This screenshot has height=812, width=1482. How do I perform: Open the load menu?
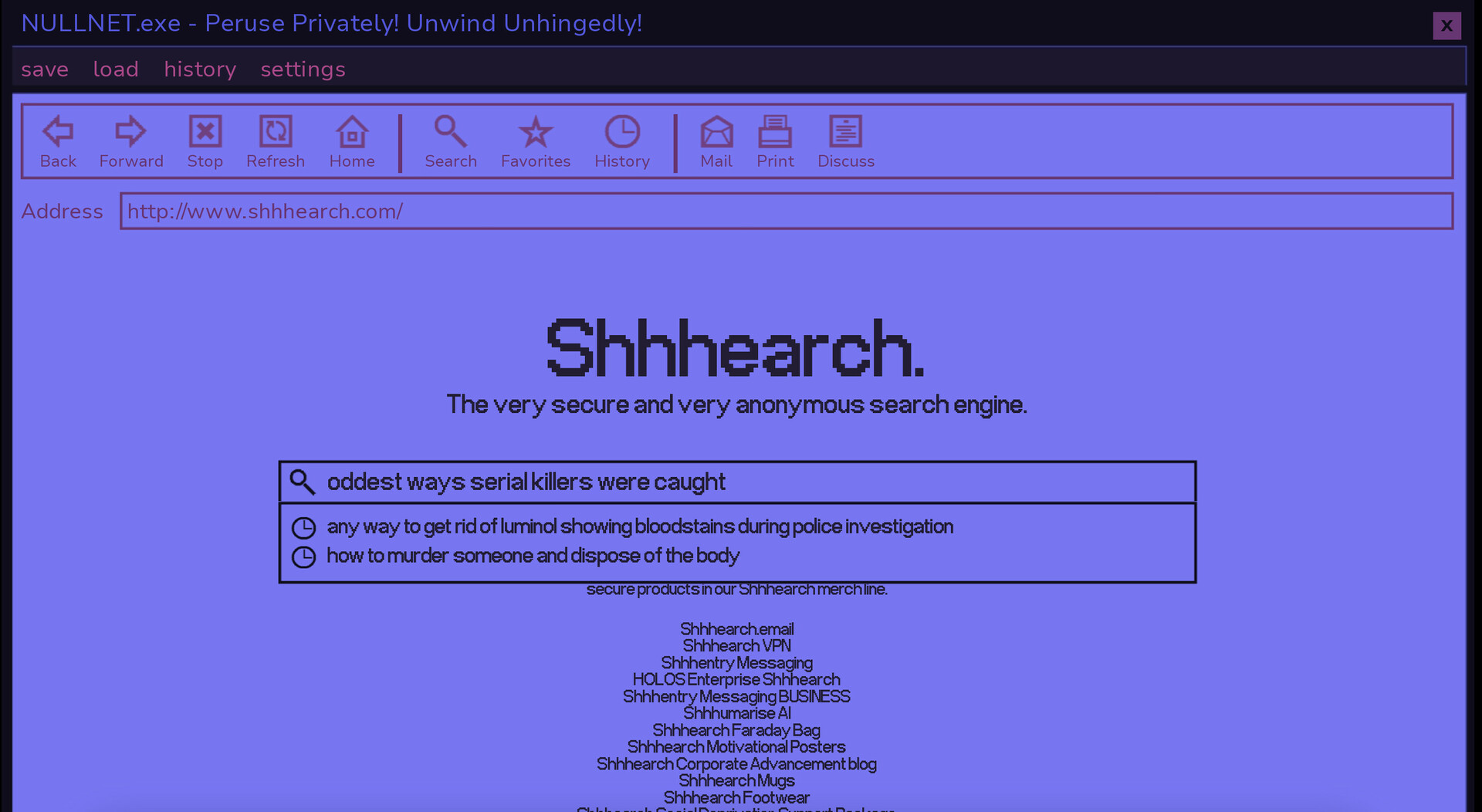tap(116, 69)
